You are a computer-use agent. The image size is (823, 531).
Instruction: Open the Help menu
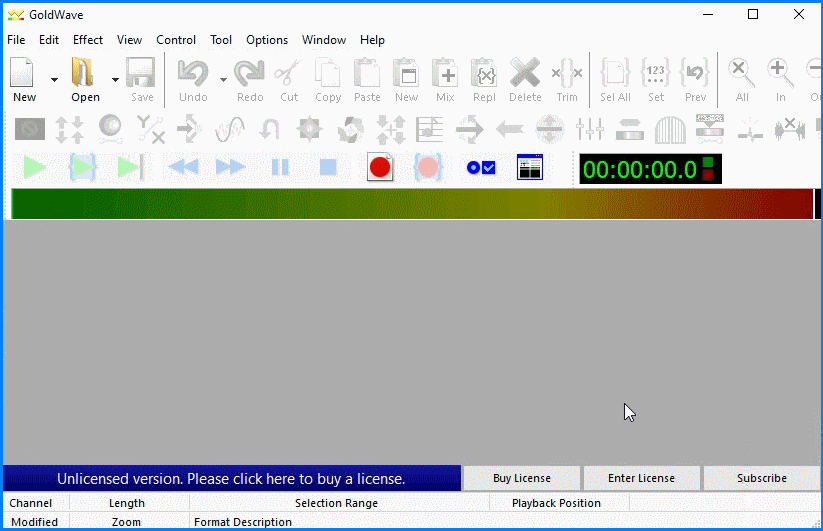coord(372,40)
